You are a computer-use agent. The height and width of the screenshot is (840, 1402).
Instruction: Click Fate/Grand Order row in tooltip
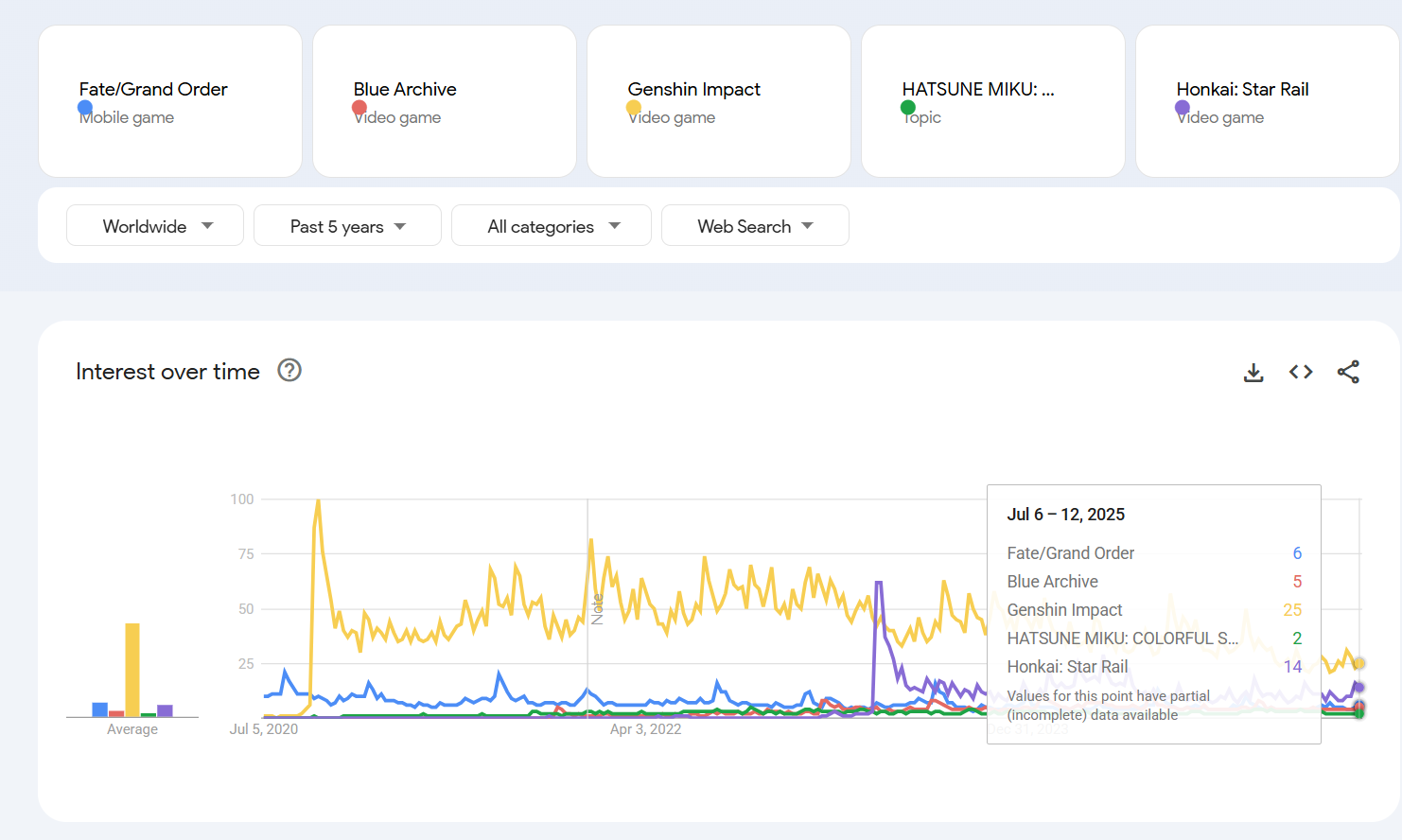click(1154, 553)
